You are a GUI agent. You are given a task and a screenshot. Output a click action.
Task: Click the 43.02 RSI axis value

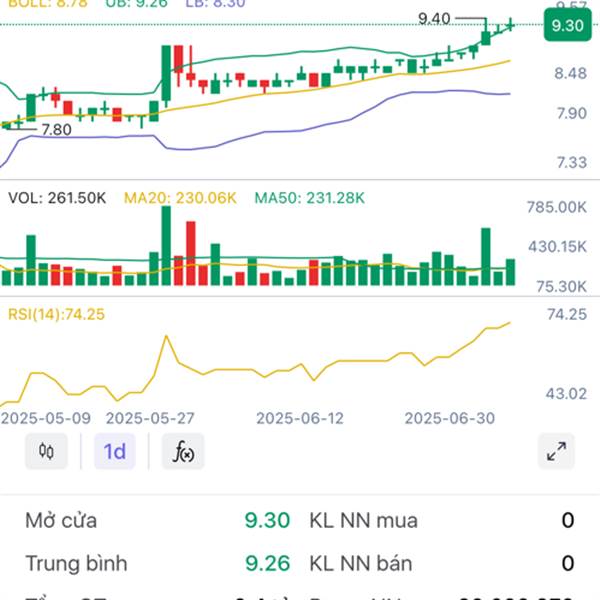click(x=566, y=393)
